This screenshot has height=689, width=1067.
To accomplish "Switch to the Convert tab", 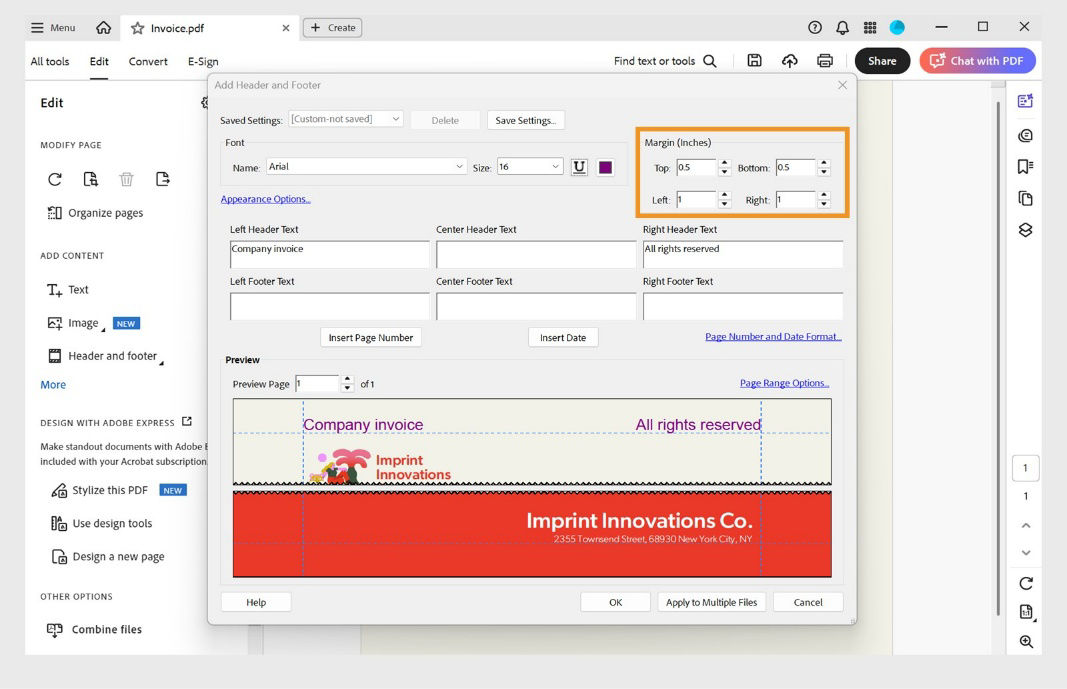I will [147, 61].
